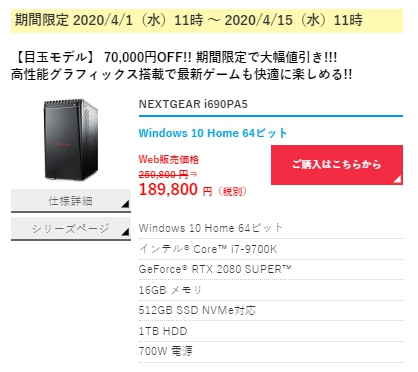The height and width of the screenshot is (372, 418).
Task: Click the GeForce RTX 2080 SUPER spec line
Action: coord(215,269)
